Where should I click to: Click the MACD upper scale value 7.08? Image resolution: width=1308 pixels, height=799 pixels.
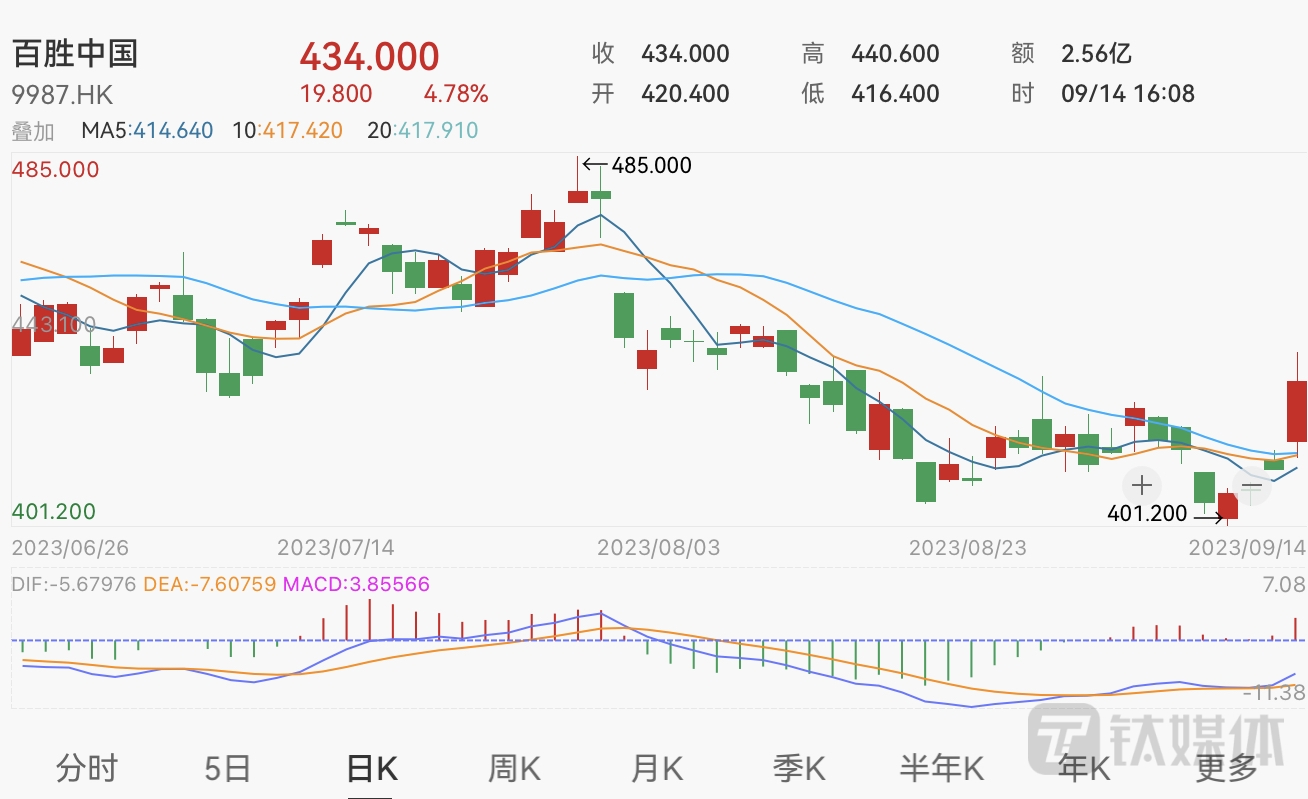point(1285,584)
